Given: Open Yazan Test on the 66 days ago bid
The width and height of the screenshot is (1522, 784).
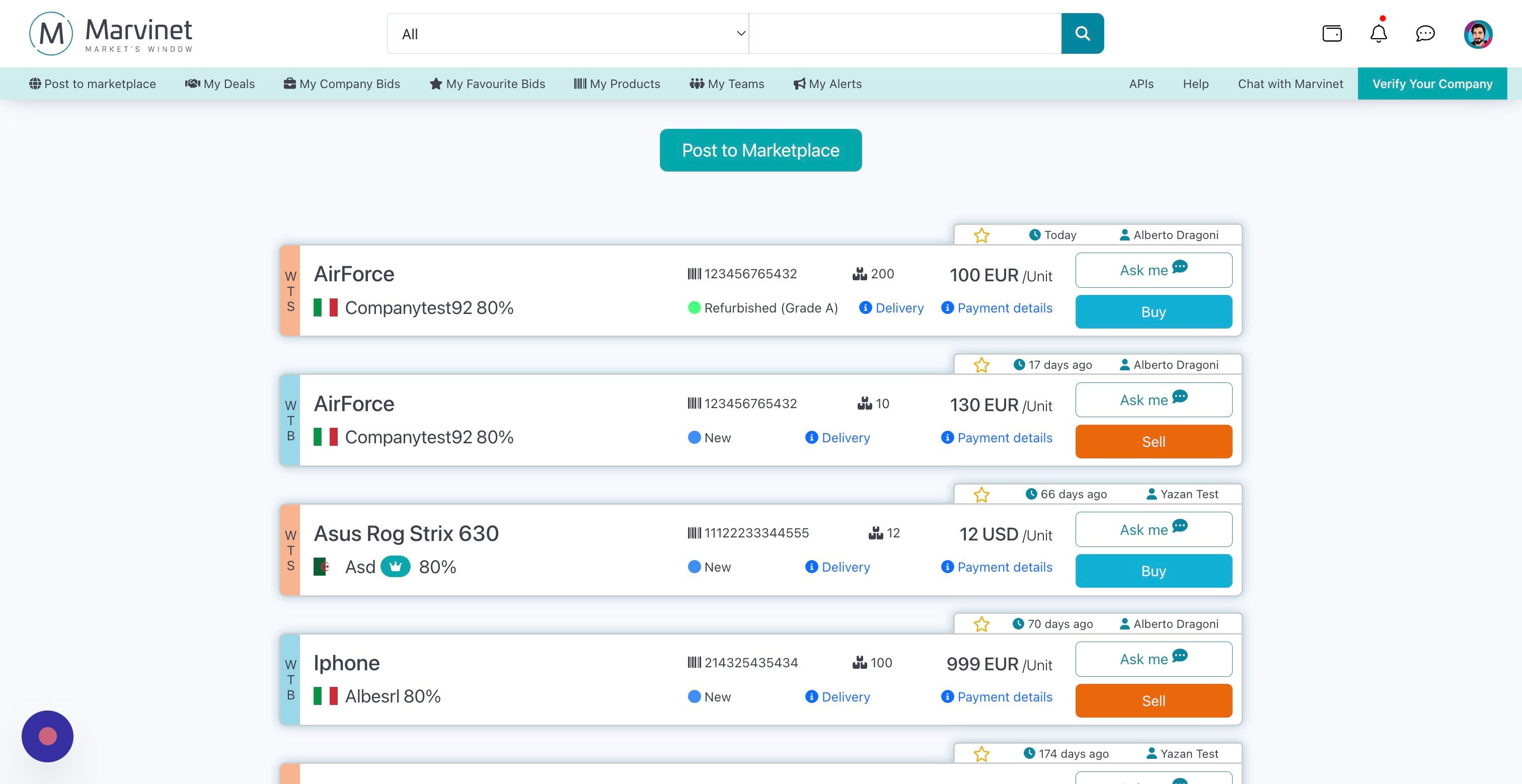Looking at the screenshot, I should (1182, 495).
